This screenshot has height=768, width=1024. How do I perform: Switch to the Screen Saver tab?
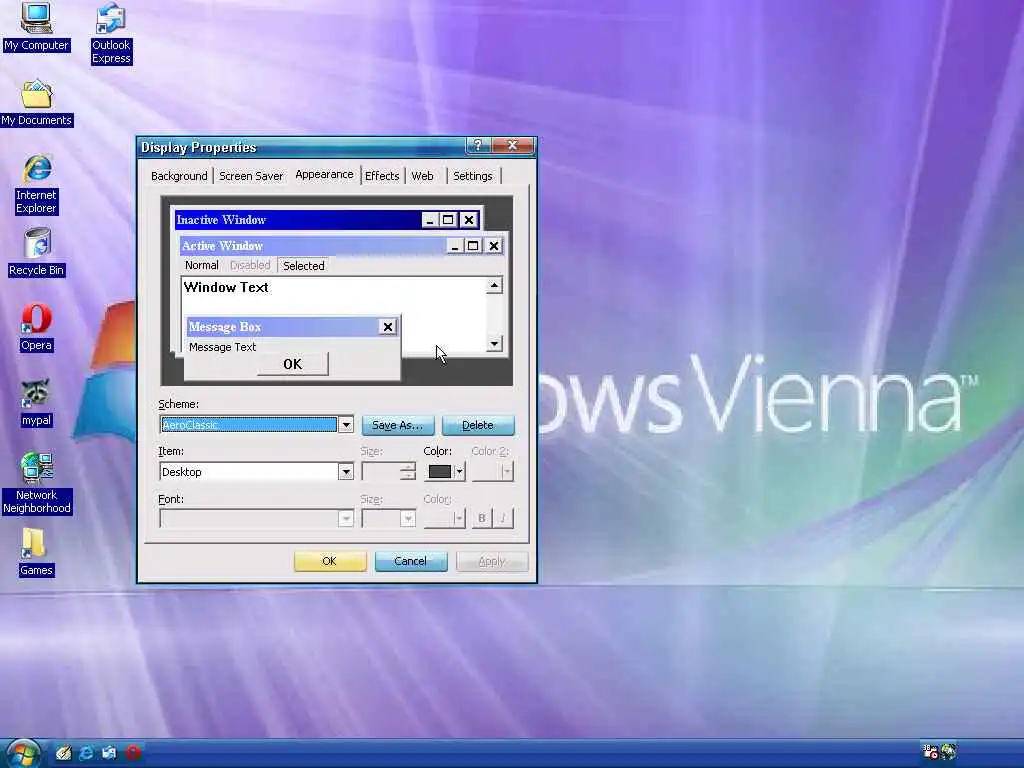[251, 176]
